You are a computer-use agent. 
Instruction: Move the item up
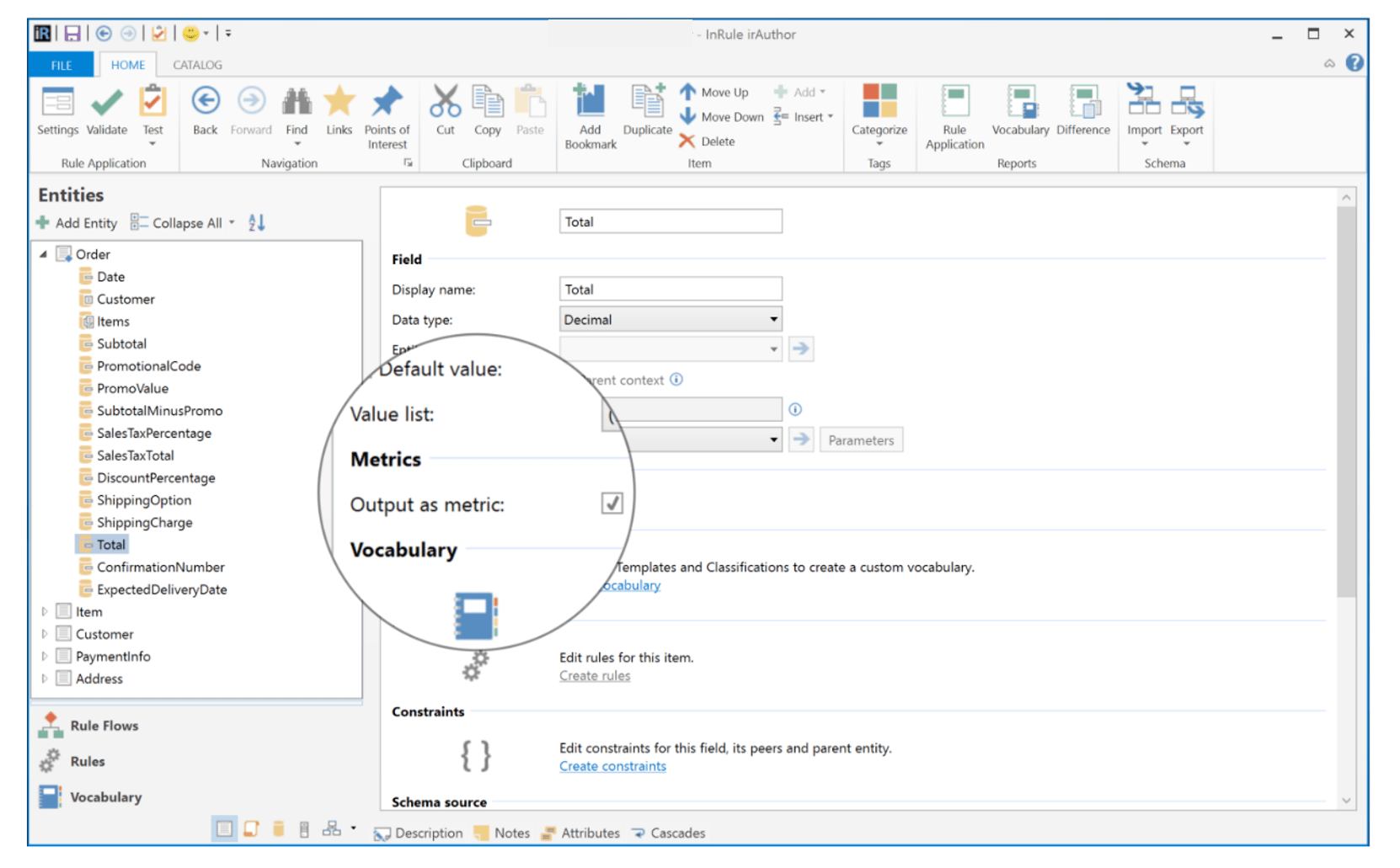point(714,92)
